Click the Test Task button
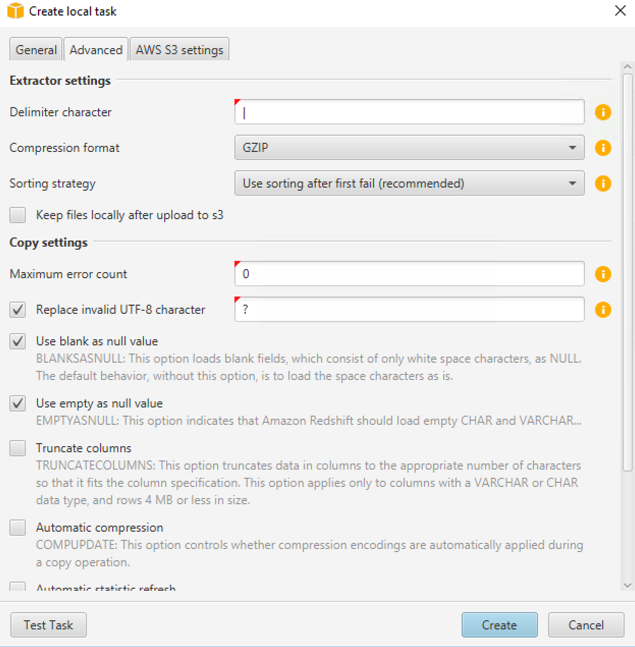Screen dimensions: 635x647 tap(48, 625)
